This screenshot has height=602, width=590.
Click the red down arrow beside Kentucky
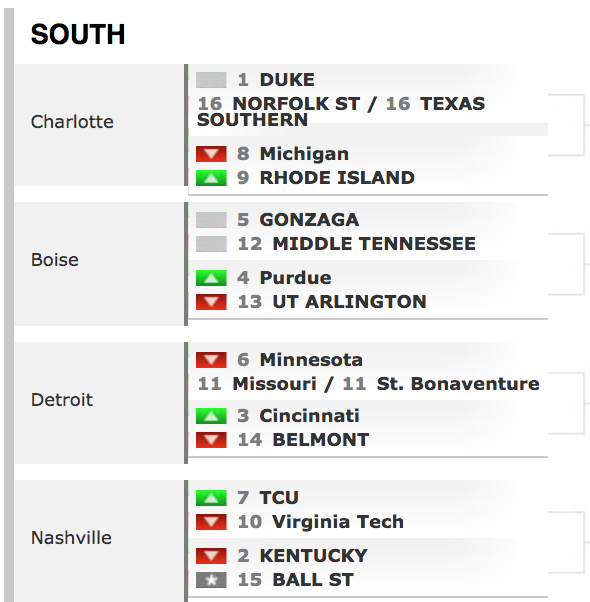coord(211,556)
